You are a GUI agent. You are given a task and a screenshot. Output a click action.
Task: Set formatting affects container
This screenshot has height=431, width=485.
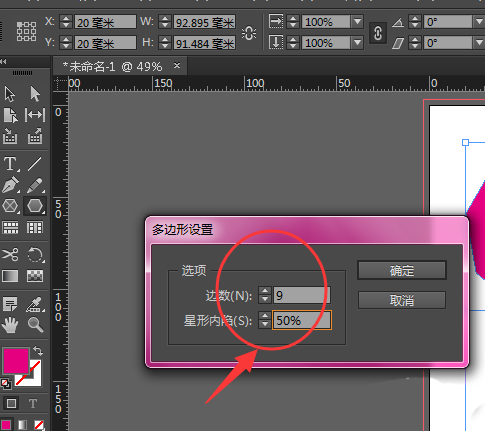pos(11,404)
